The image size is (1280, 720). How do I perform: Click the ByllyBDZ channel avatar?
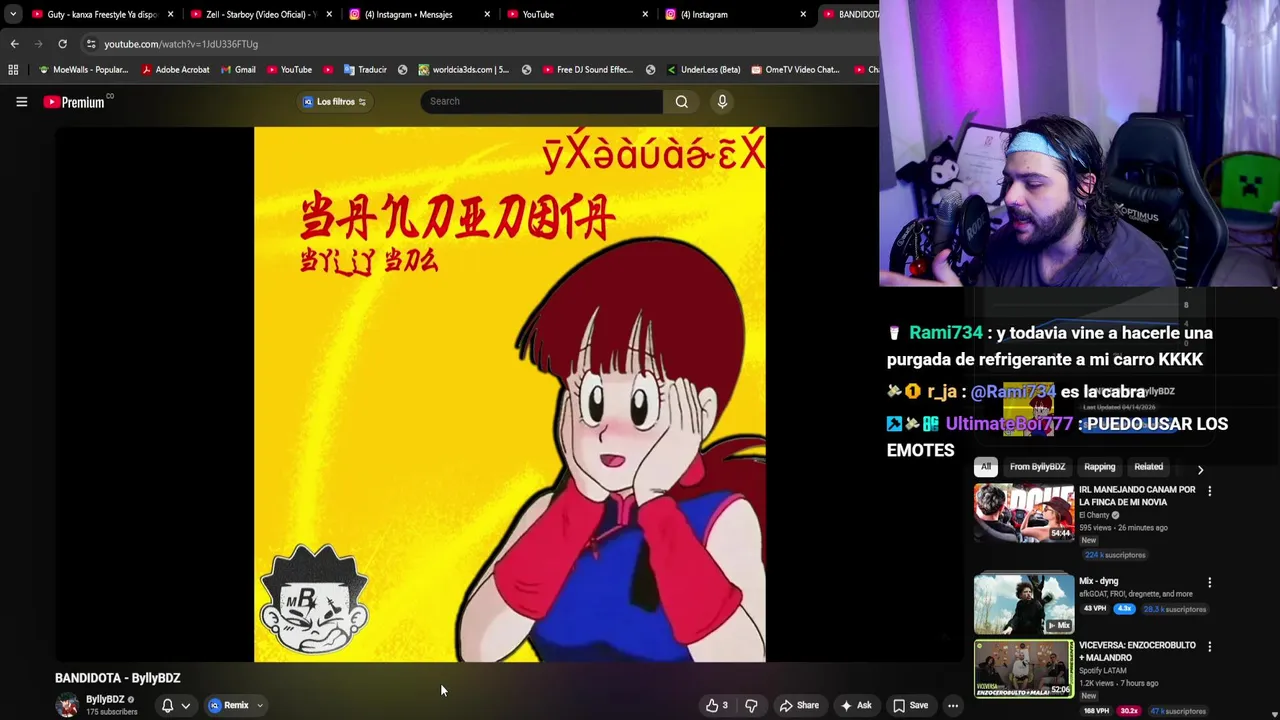tap(67, 706)
